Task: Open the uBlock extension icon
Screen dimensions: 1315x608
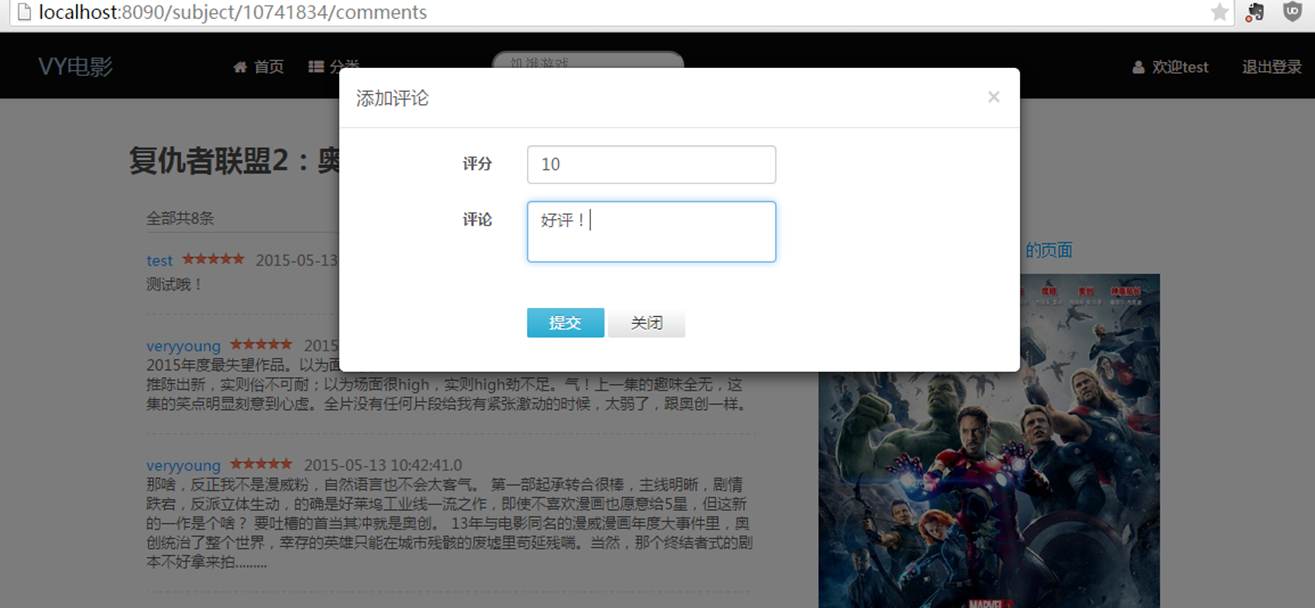Action: (1292, 12)
